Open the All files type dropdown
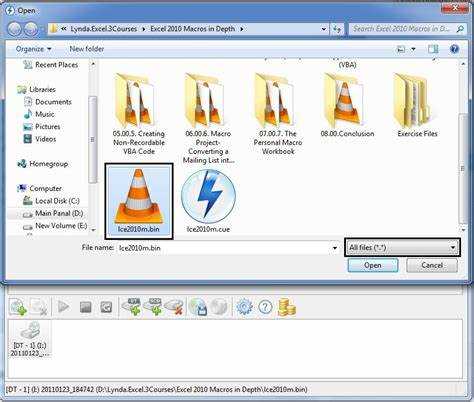Screen dimensions: 474x402 coord(402,247)
